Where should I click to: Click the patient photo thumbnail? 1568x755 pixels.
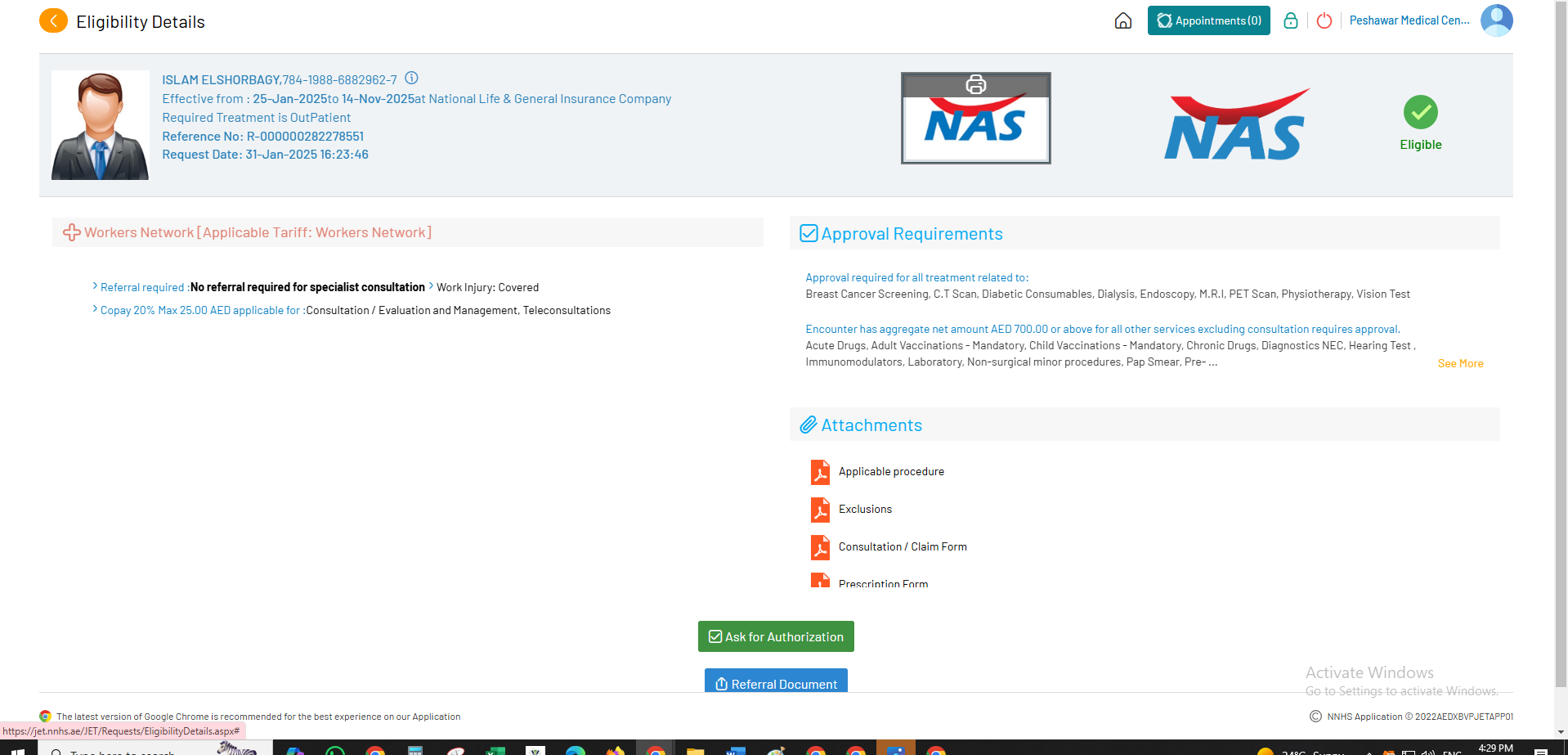click(100, 125)
